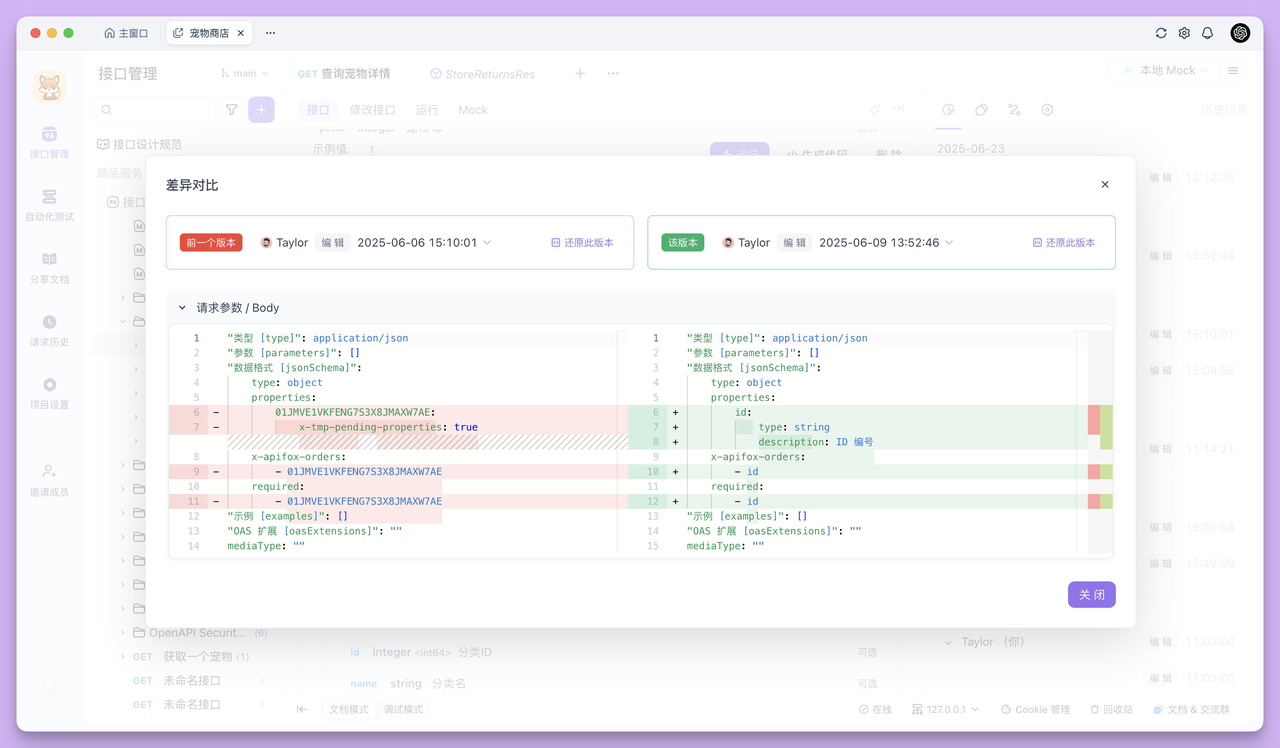The image size is (1280, 748).
Task: Add a new tab with the plus icon
Action: point(580,73)
